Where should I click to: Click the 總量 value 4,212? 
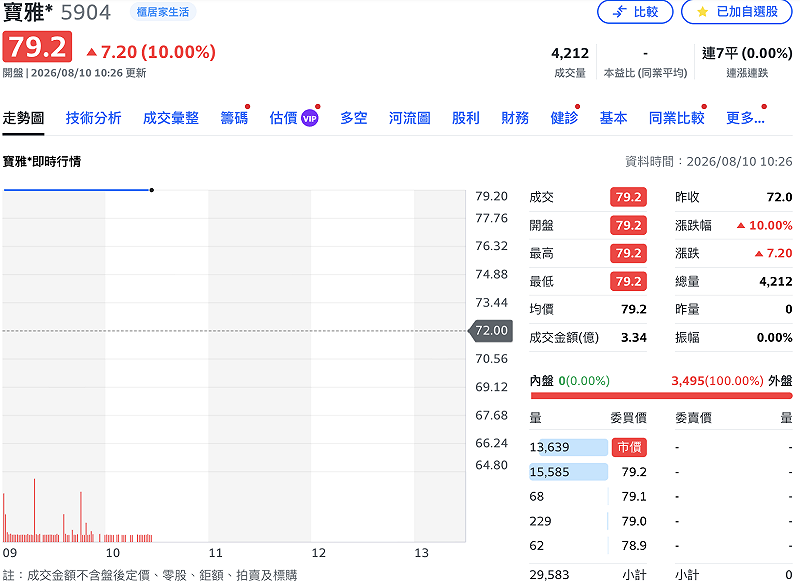(x=776, y=281)
